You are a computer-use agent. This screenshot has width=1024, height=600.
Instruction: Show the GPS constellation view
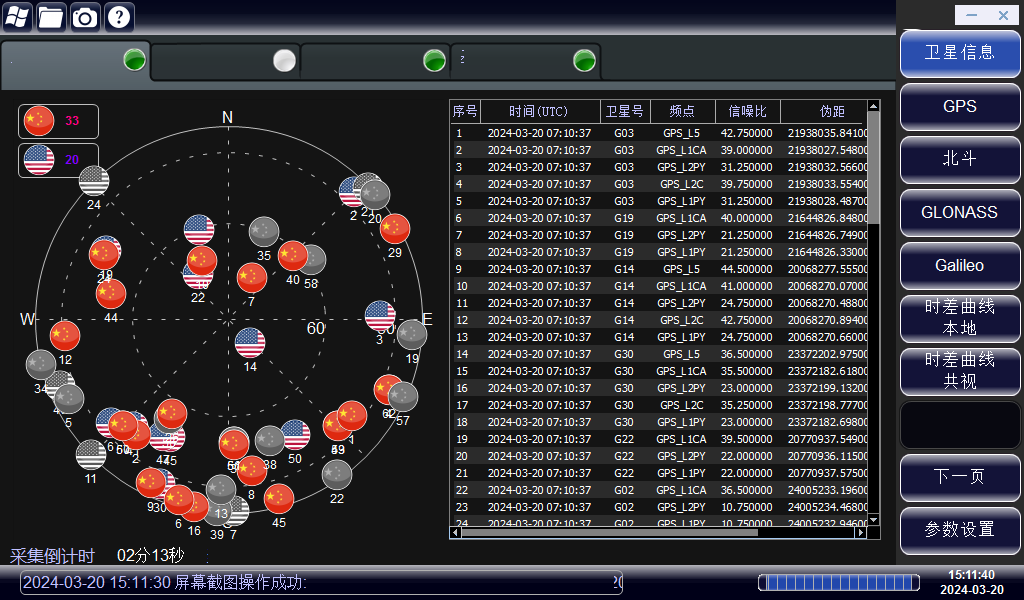[x=960, y=106]
